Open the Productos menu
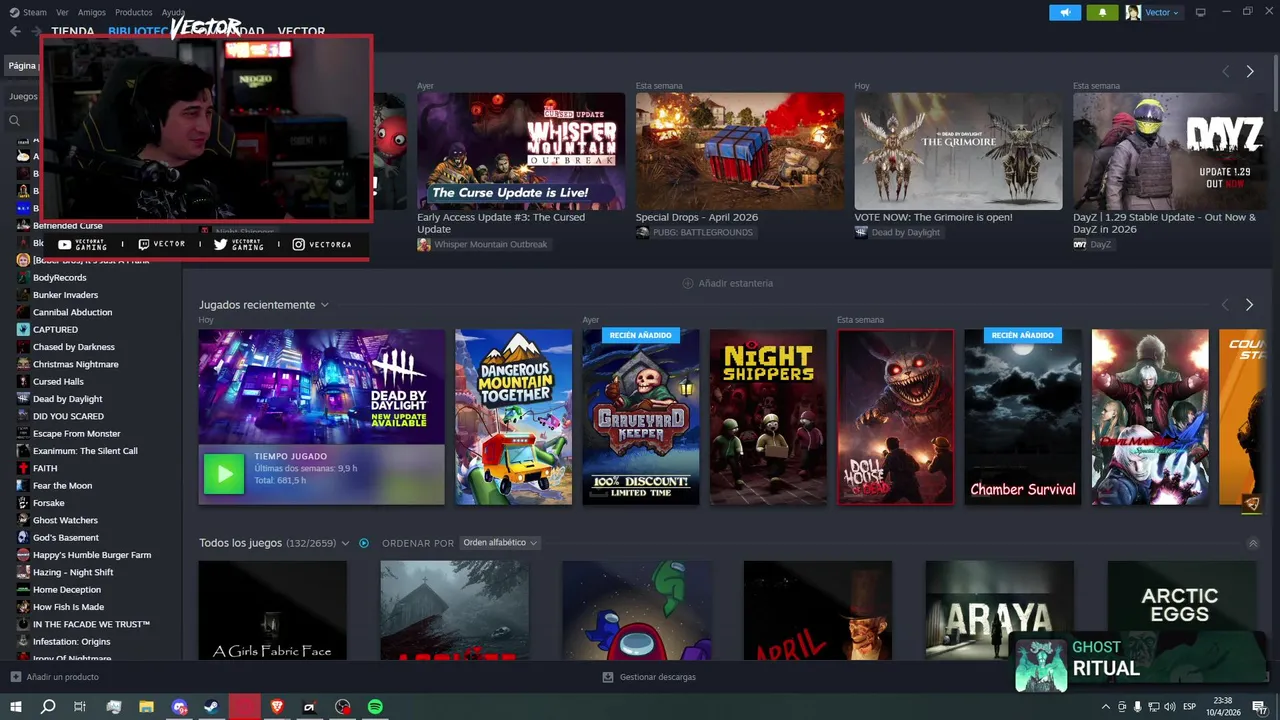This screenshot has height=720, width=1280. pyautogui.click(x=134, y=12)
